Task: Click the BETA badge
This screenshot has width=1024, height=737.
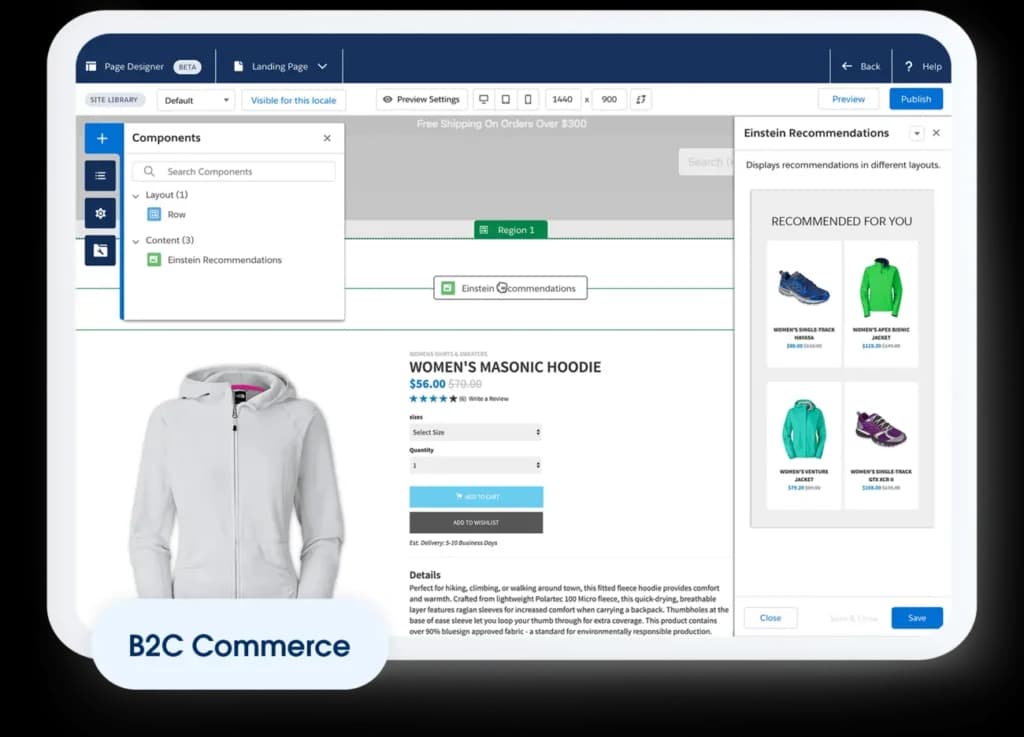Action: 187,67
